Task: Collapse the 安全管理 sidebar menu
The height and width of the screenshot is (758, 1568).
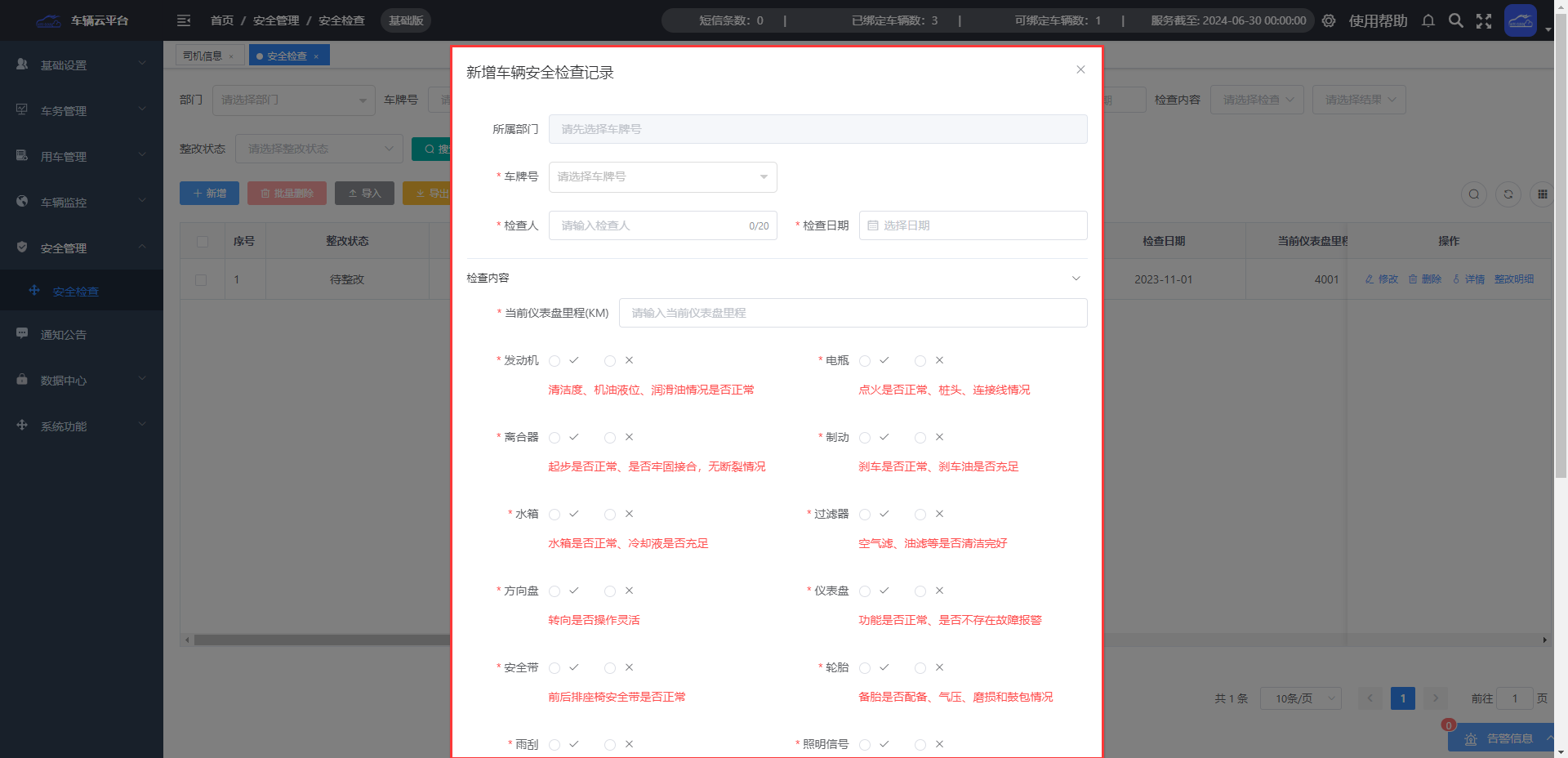Action: point(82,247)
